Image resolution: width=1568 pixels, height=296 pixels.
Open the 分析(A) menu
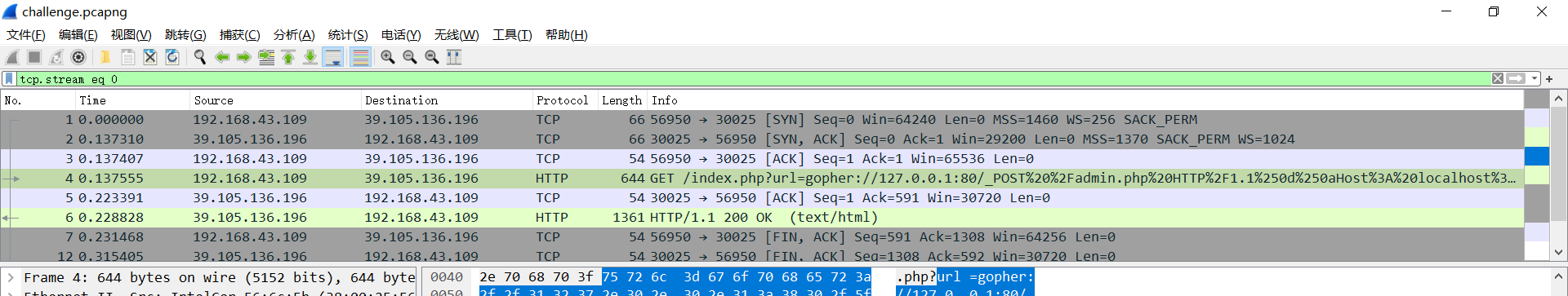point(294,35)
